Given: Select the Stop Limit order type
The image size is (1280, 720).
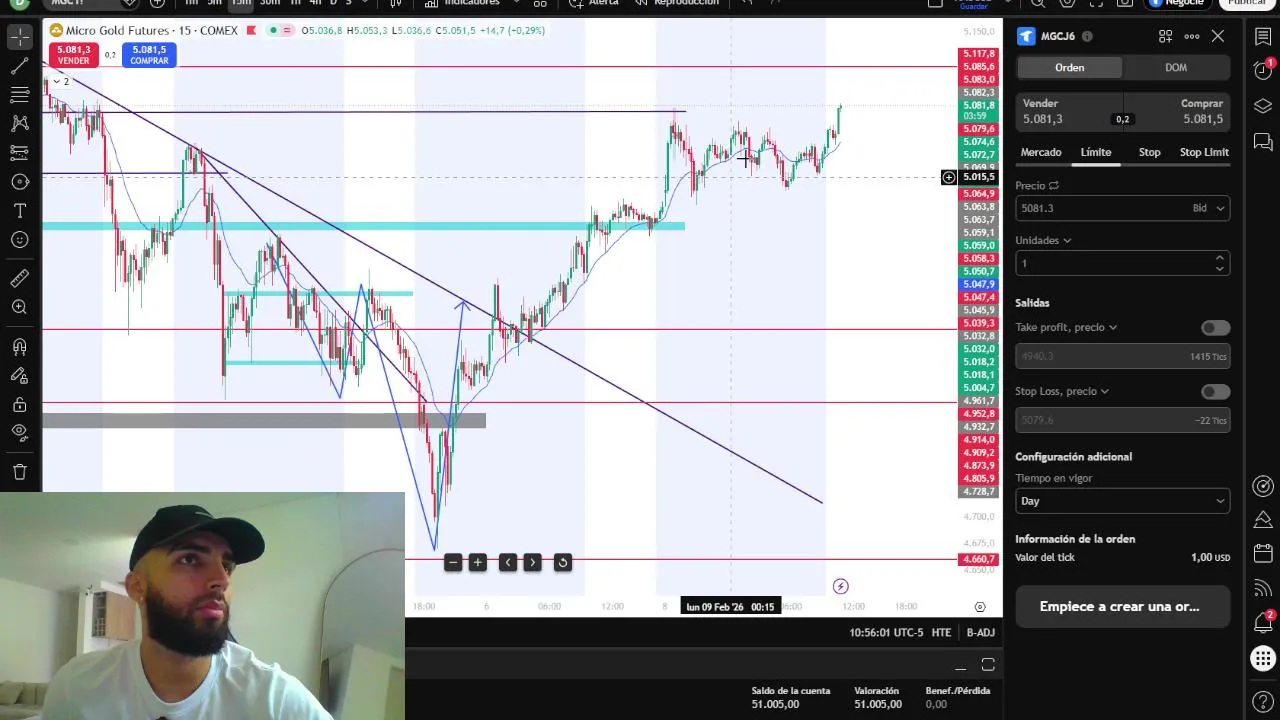Looking at the screenshot, I should pos(1204,152).
